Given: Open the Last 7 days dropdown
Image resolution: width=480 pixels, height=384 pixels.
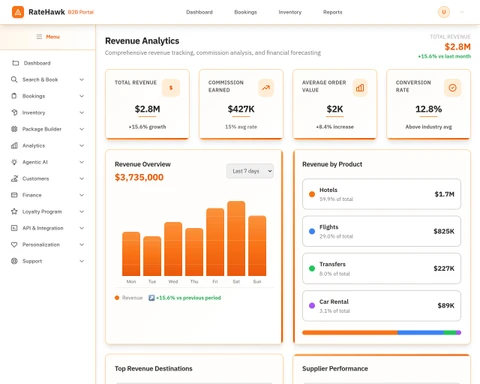Looking at the screenshot, I should (x=250, y=171).
